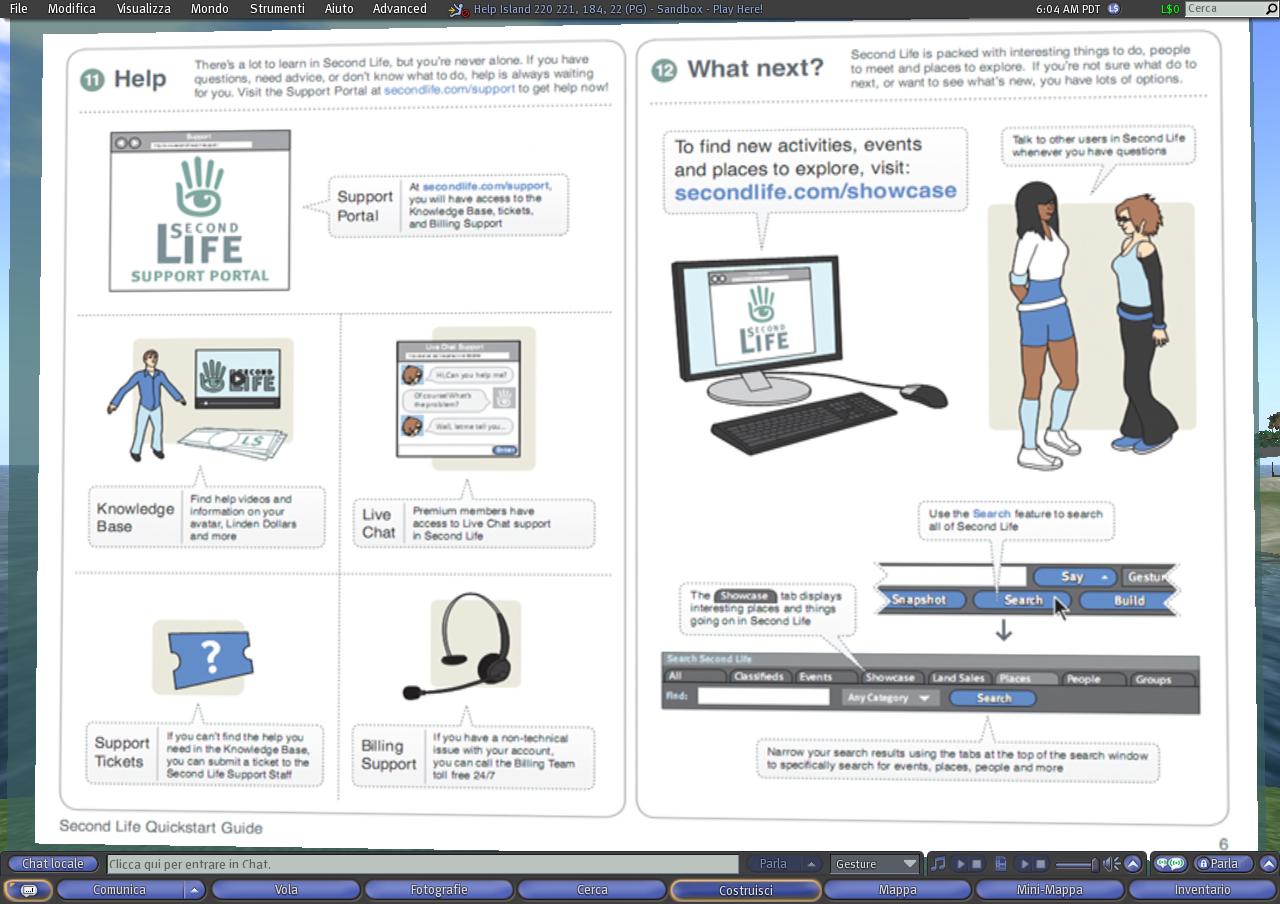Play the parcel media
The width and height of the screenshot is (1280, 904).
[1025, 864]
